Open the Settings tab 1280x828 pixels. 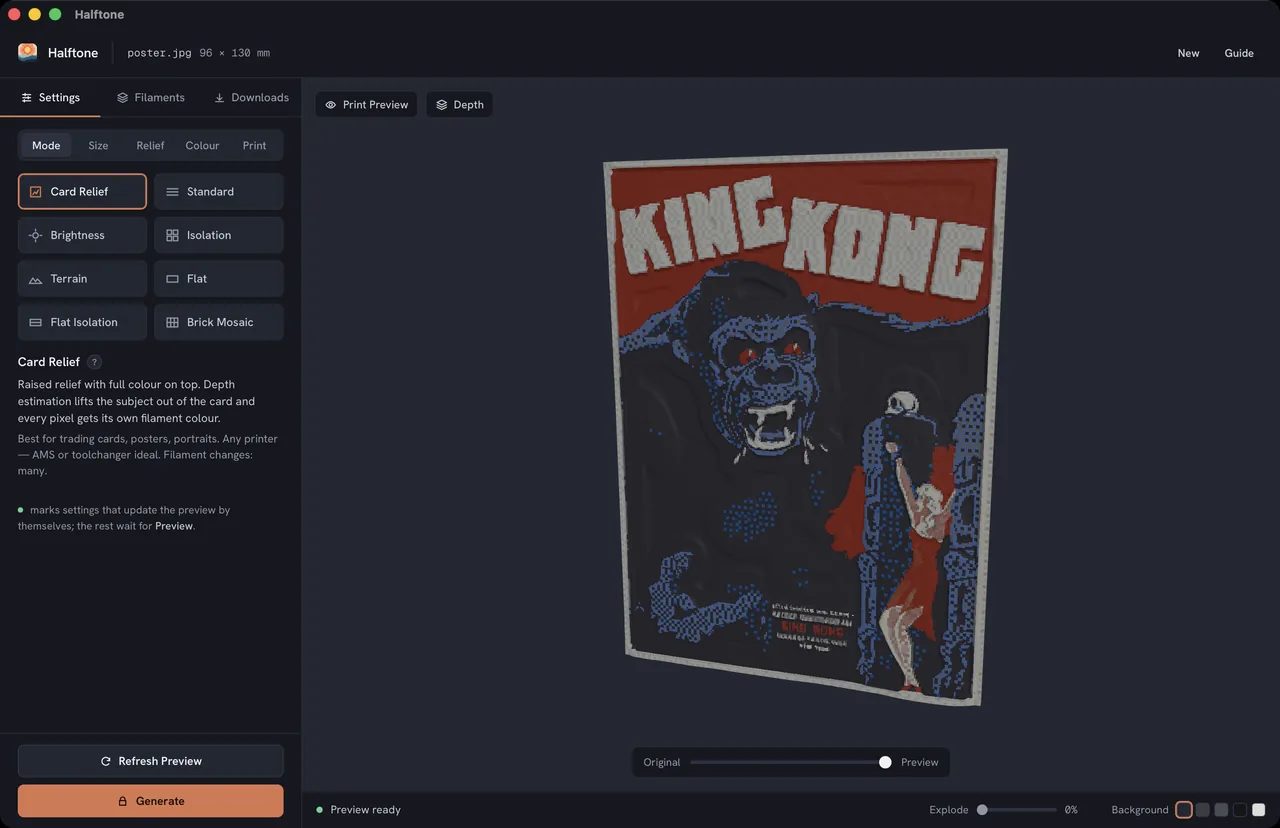pos(50,97)
